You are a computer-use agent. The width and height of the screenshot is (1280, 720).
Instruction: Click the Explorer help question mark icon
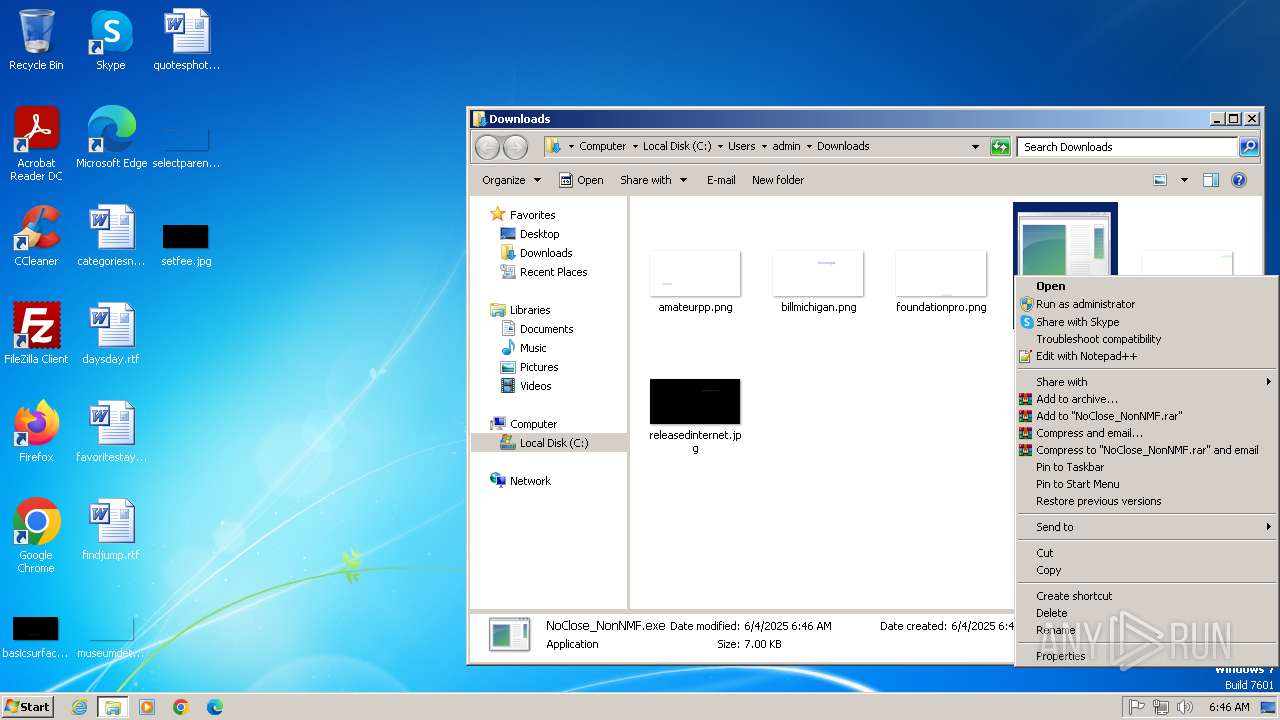point(1239,180)
